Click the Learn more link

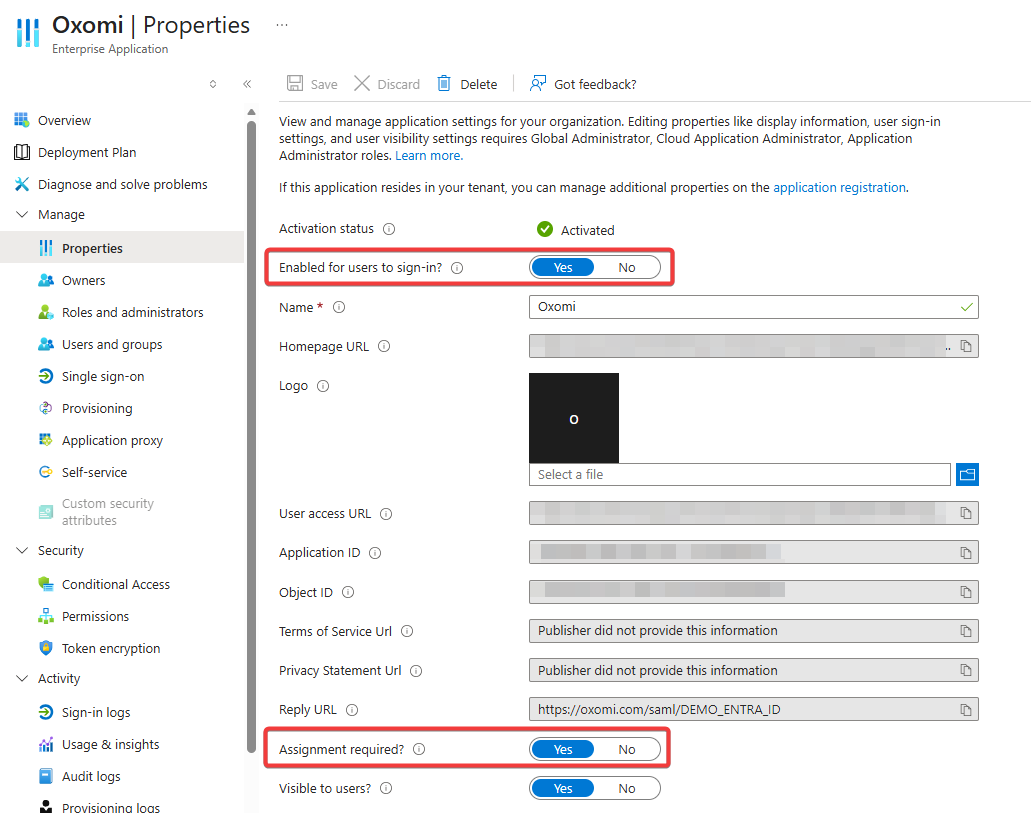(x=428, y=156)
